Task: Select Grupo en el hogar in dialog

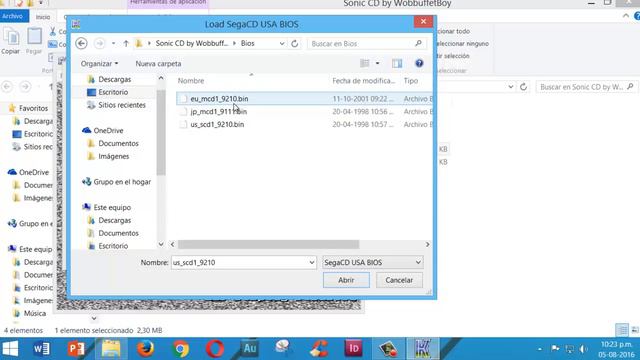Action: (122, 182)
